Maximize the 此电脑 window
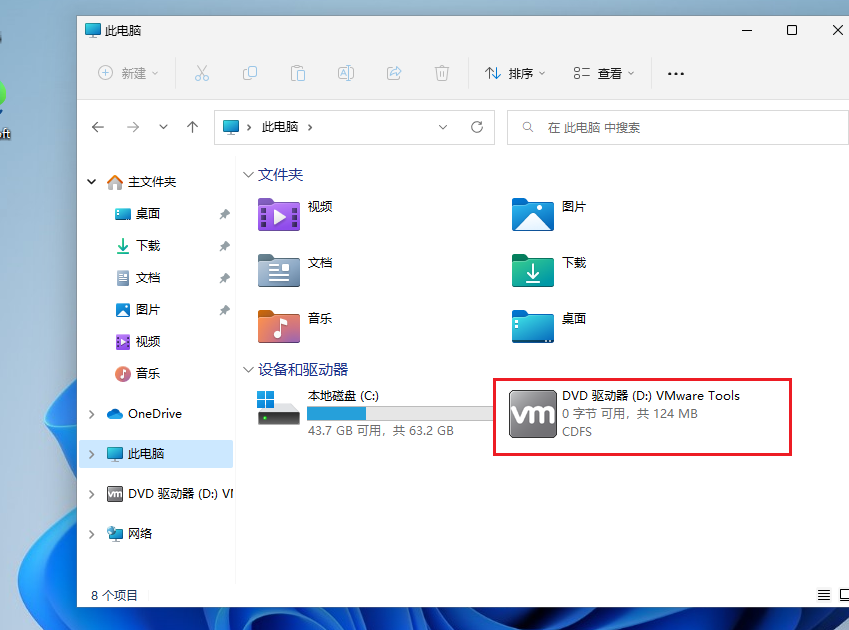The height and width of the screenshot is (630, 849). (792, 30)
